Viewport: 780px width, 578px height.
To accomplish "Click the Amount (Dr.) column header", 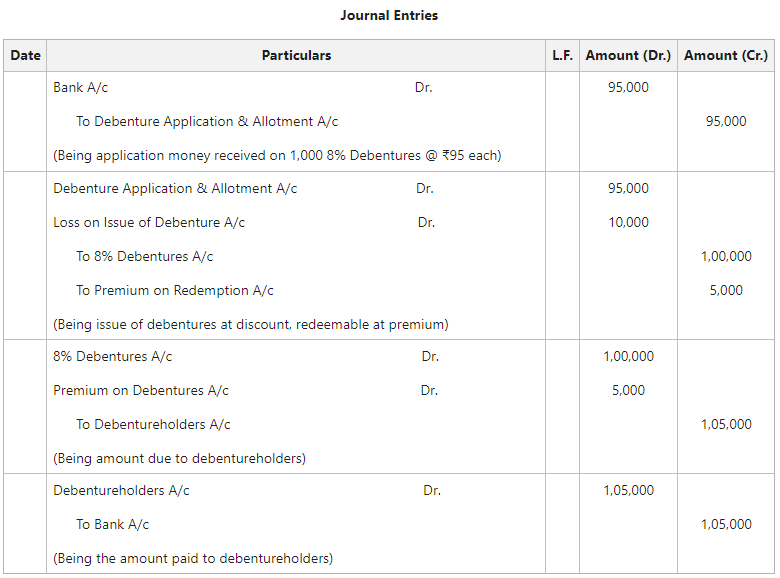I will click(628, 55).
